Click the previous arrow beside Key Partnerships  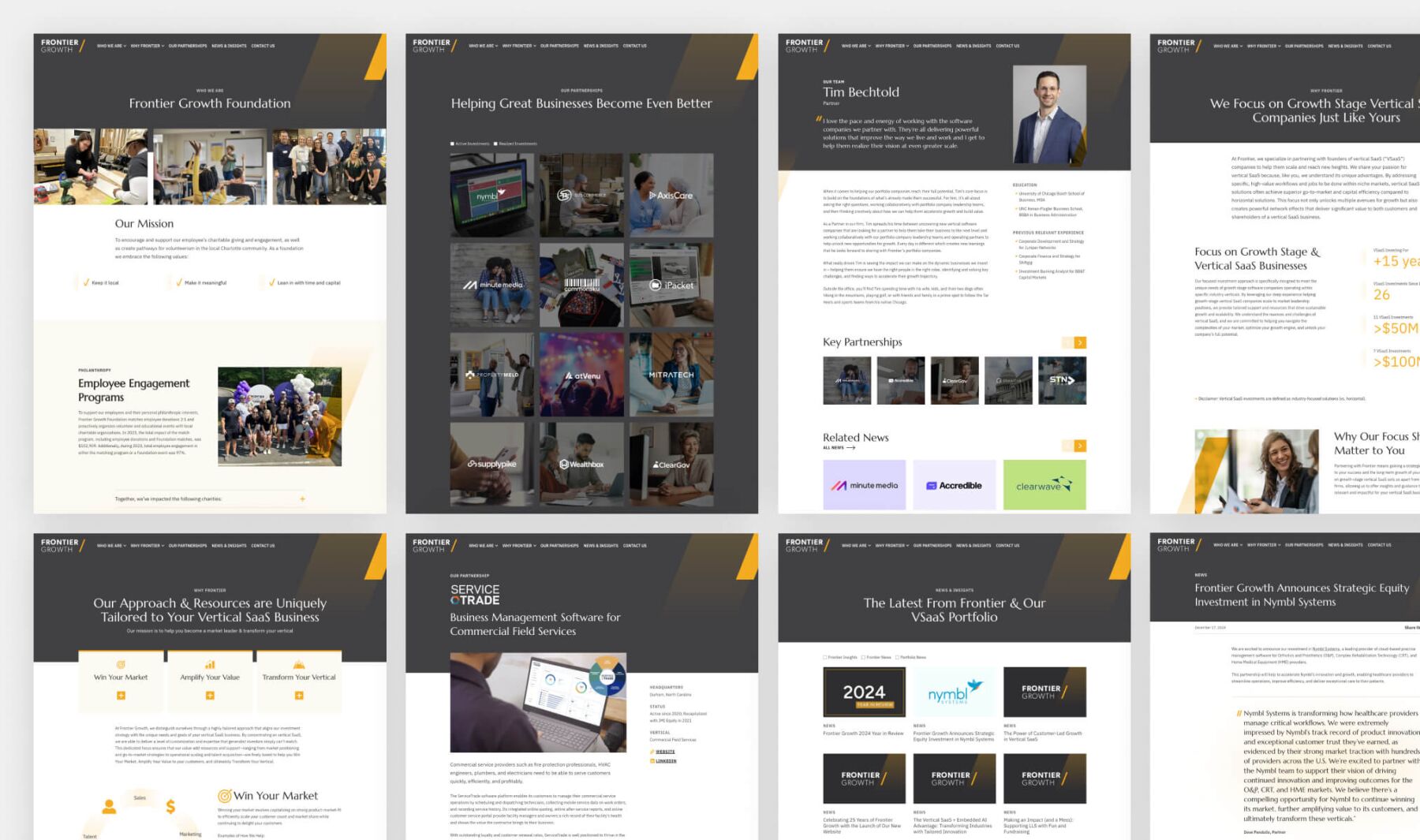pyautogui.click(x=1067, y=342)
